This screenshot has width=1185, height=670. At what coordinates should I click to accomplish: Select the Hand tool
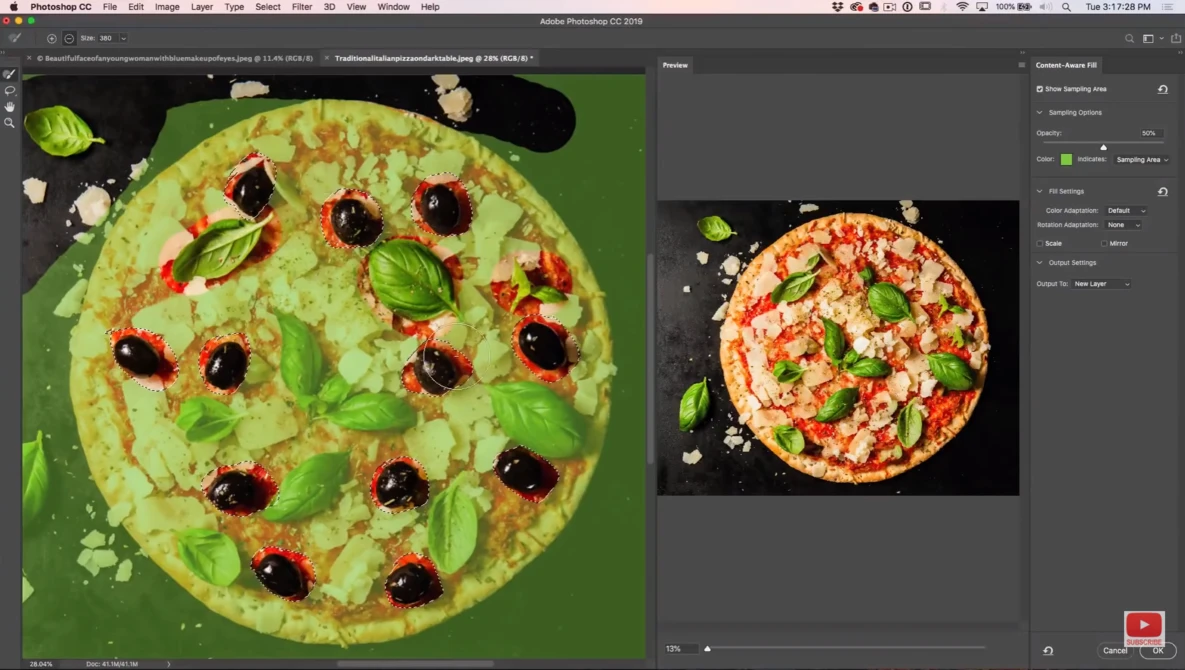click(x=9, y=107)
